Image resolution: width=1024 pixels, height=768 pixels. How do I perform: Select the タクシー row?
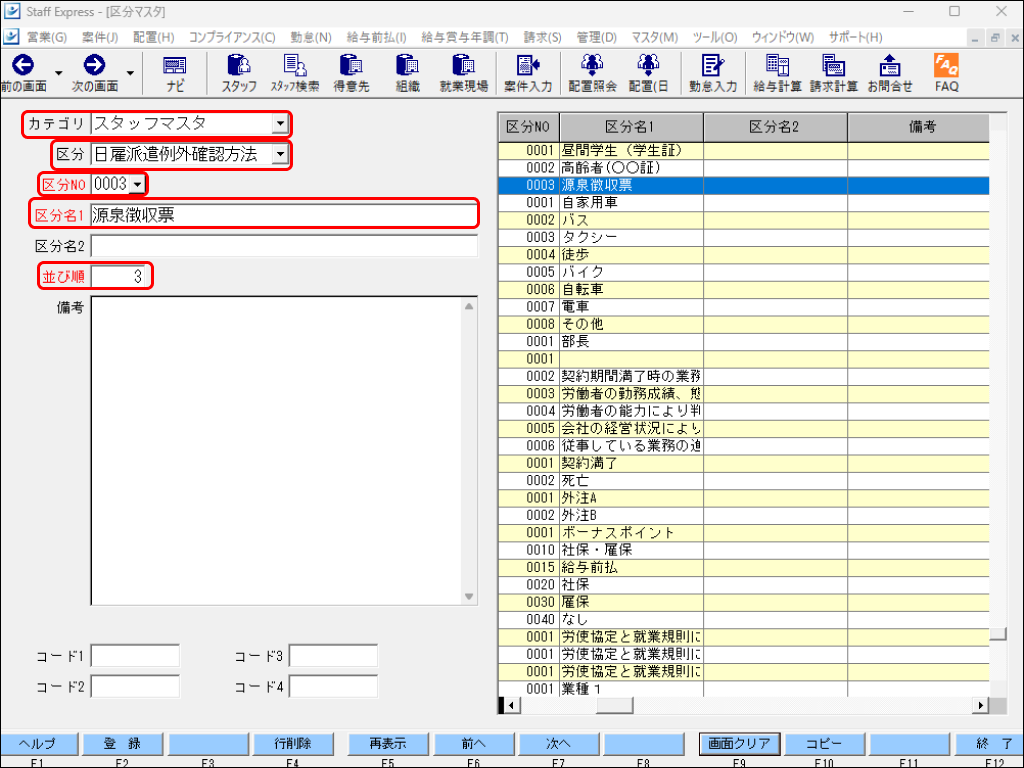pyautogui.click(x=743, y=237)
